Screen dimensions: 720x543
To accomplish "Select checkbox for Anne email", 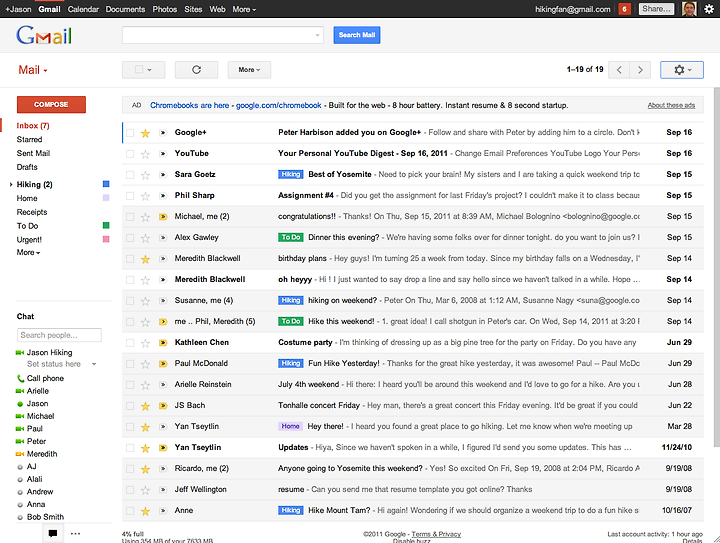I will tap(130, 511).
